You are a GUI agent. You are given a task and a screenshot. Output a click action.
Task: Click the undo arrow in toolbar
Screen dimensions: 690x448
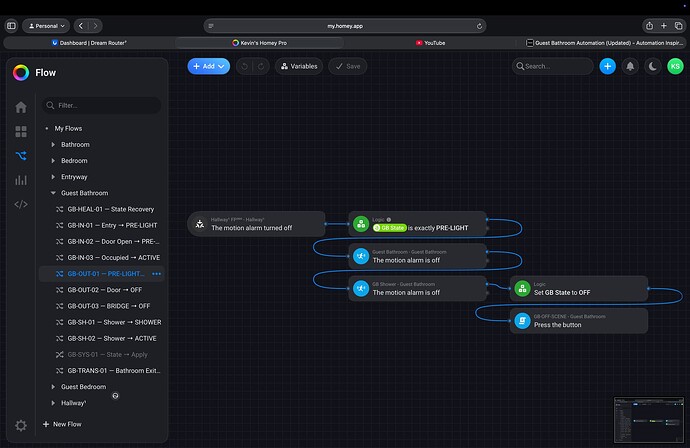pyautogui.click(x=245, y=66)
